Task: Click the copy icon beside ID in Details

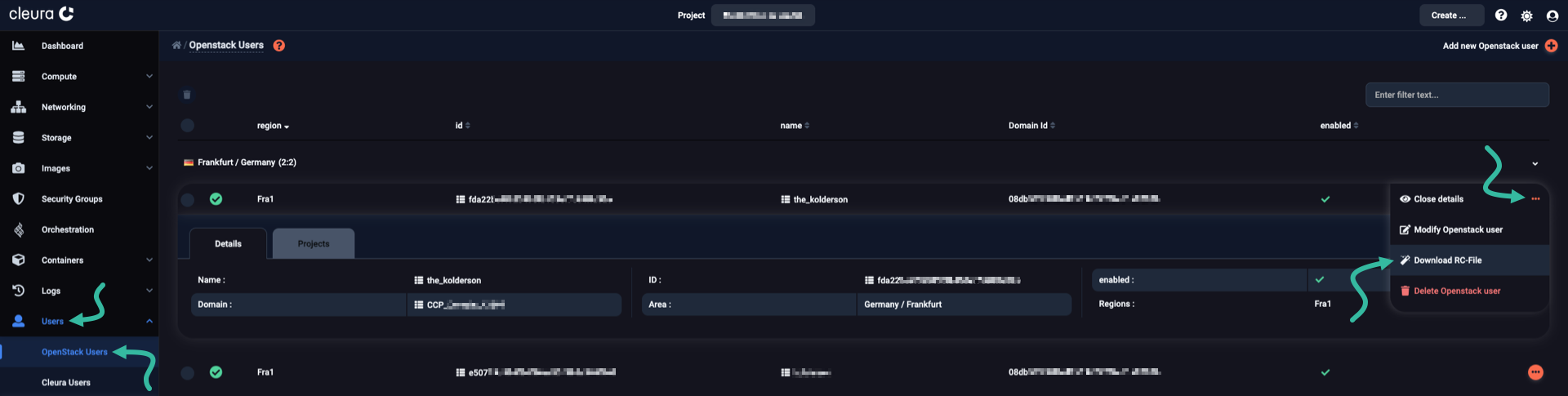Action: click(870, 280)
